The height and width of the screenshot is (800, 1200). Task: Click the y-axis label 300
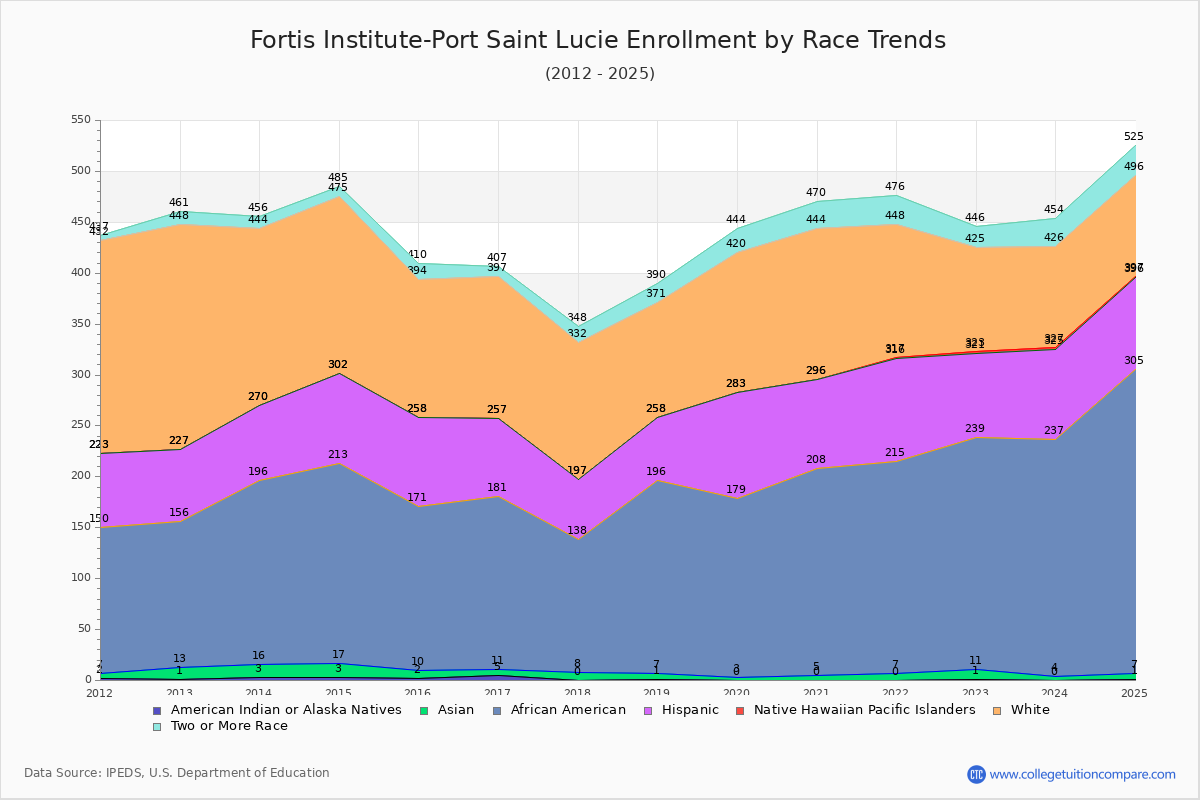coord(81,375)
